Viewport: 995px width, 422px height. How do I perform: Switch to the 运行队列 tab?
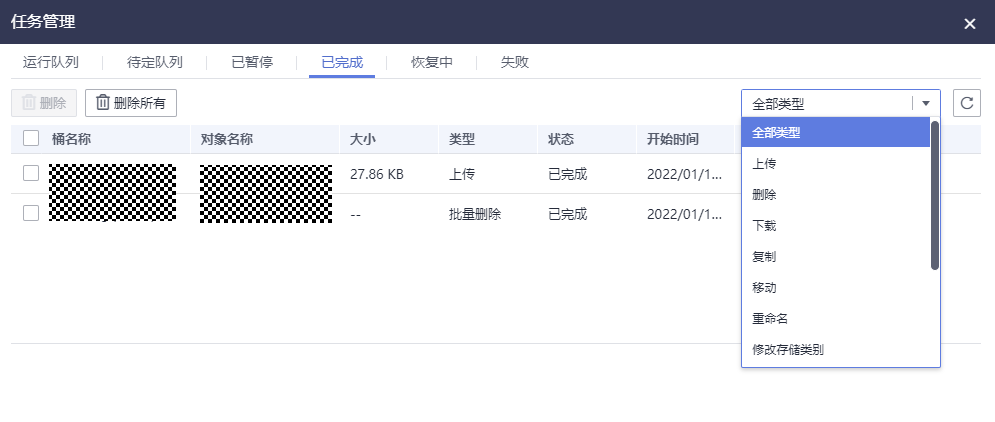click(51, 62)
